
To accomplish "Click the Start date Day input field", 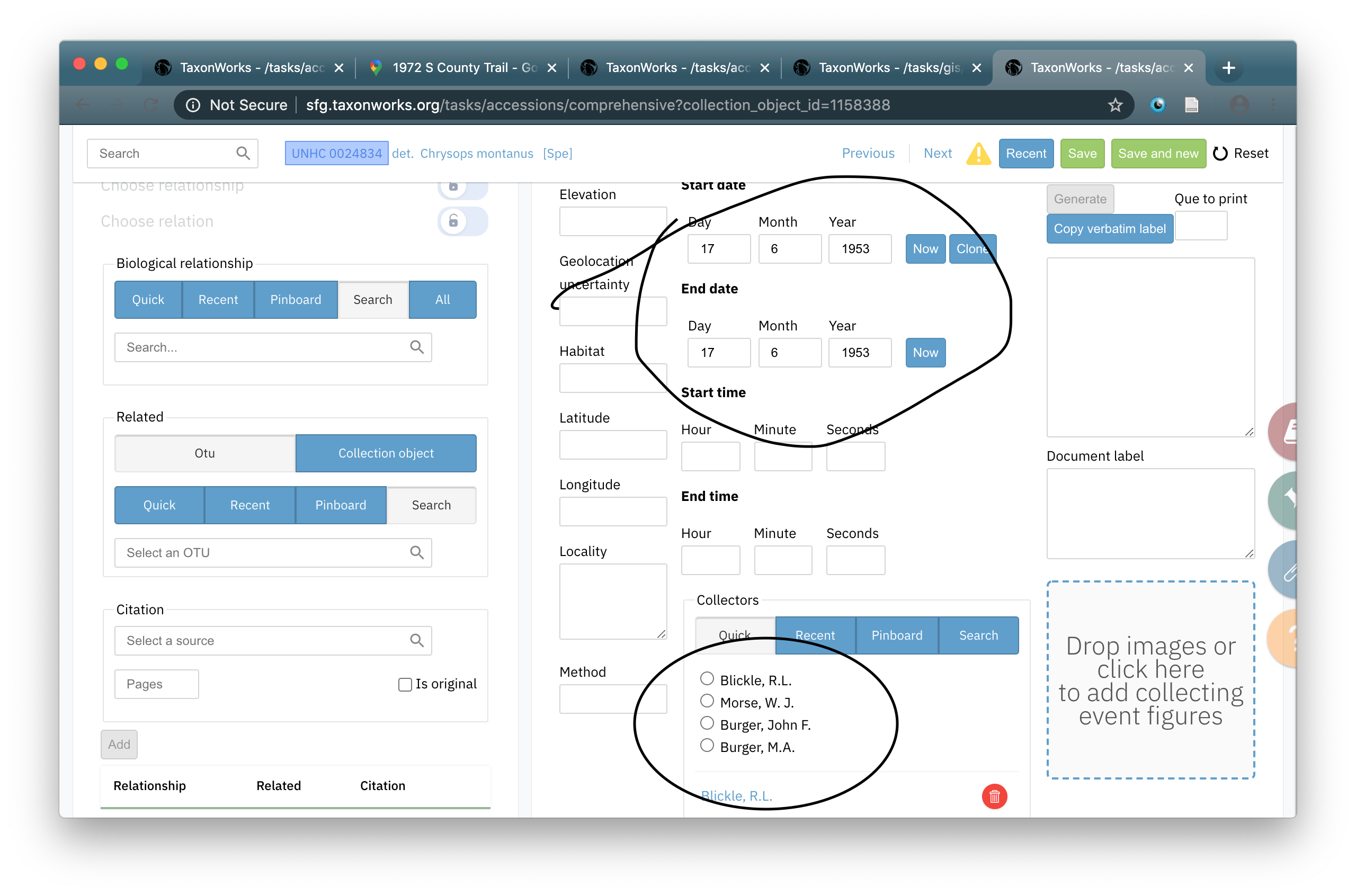I will 718,248.
